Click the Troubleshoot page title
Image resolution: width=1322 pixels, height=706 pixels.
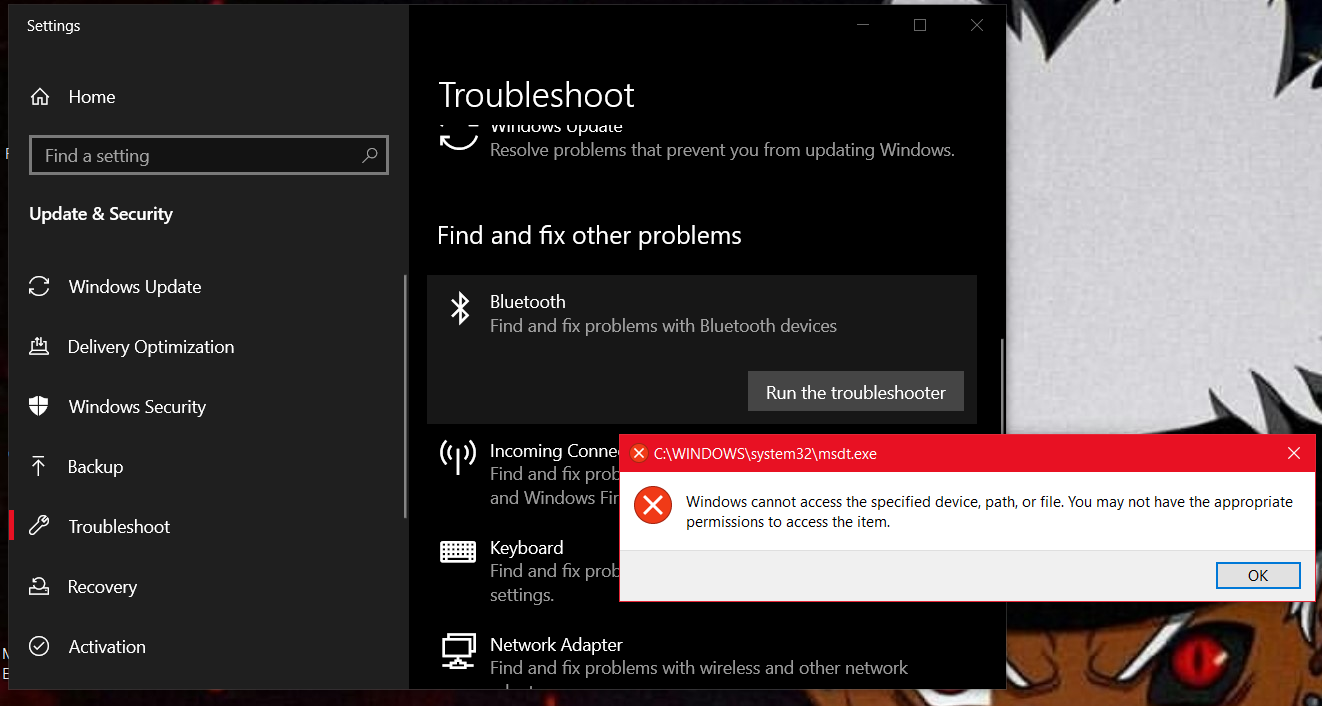point(537,95)
